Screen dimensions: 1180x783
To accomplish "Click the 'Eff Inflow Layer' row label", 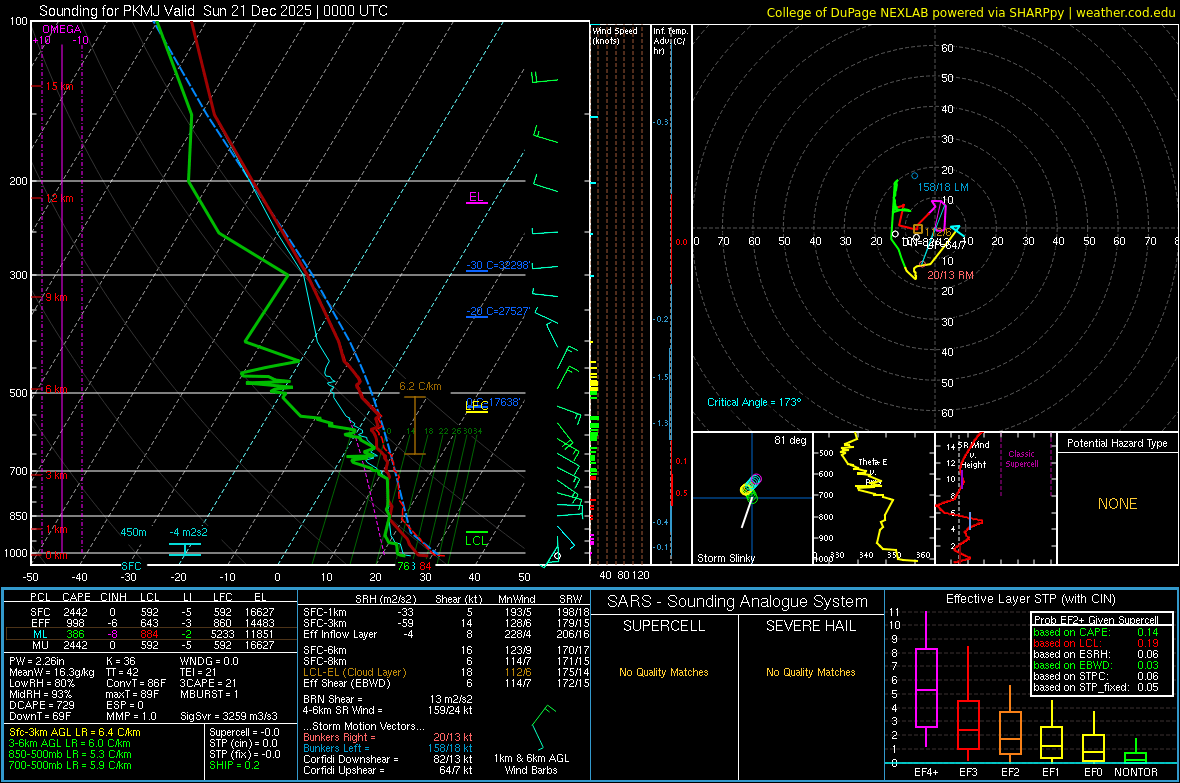I will pos(339,634).
